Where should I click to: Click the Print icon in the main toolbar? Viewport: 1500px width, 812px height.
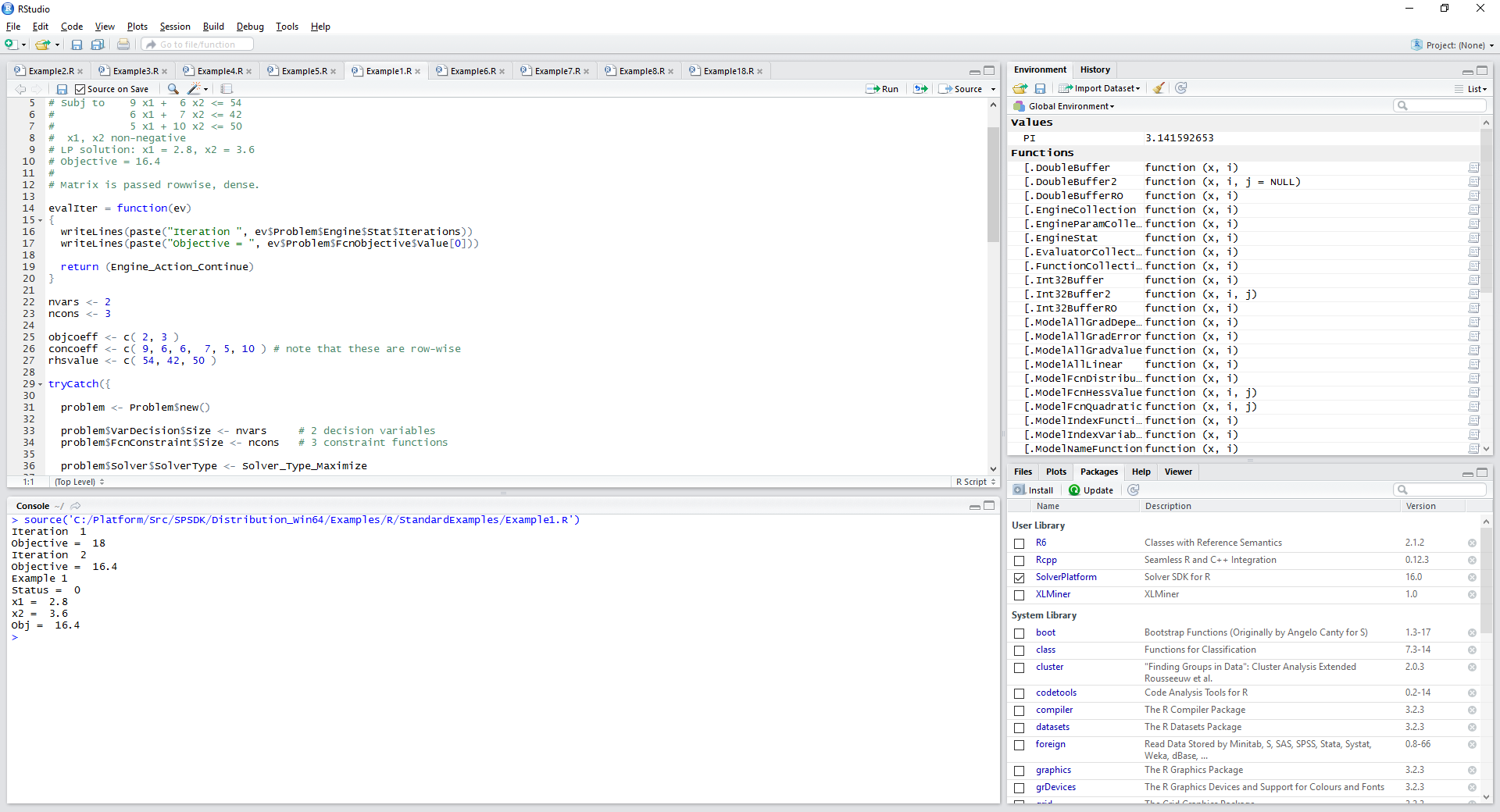click(123, 45)
